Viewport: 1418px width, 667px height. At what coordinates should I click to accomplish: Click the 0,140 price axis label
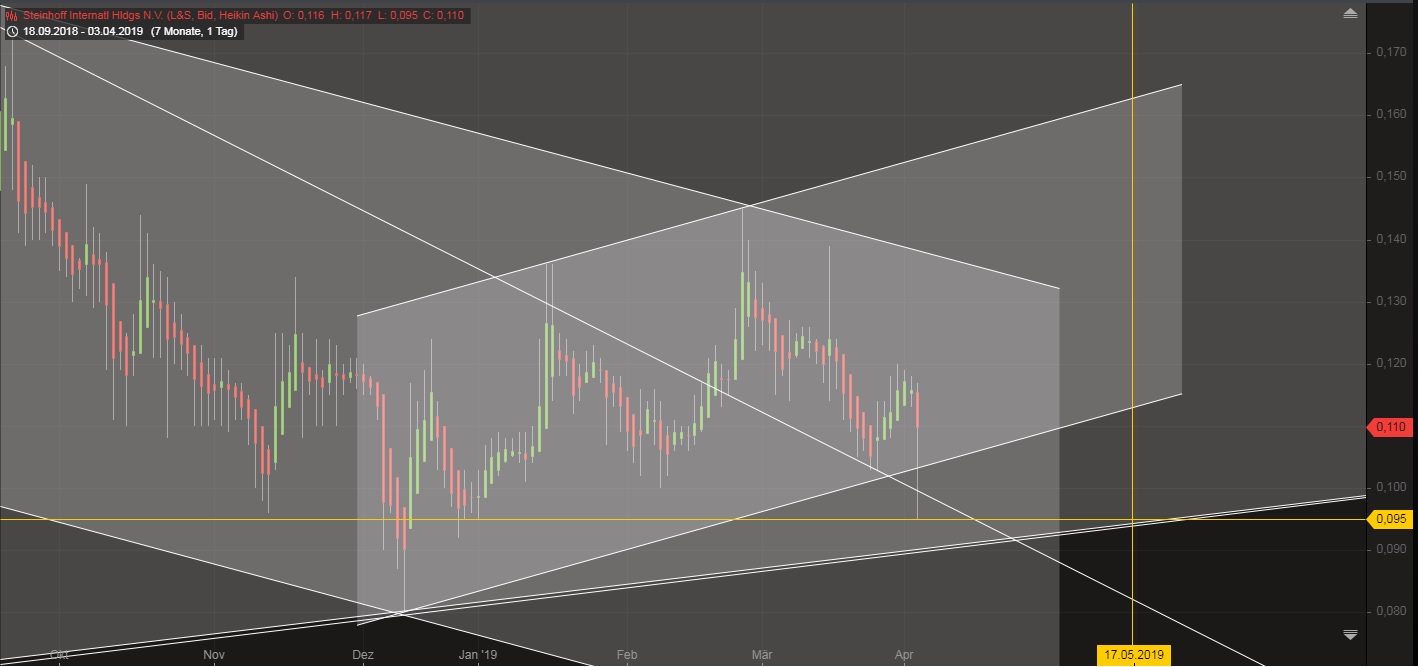tap(1391, 239)
